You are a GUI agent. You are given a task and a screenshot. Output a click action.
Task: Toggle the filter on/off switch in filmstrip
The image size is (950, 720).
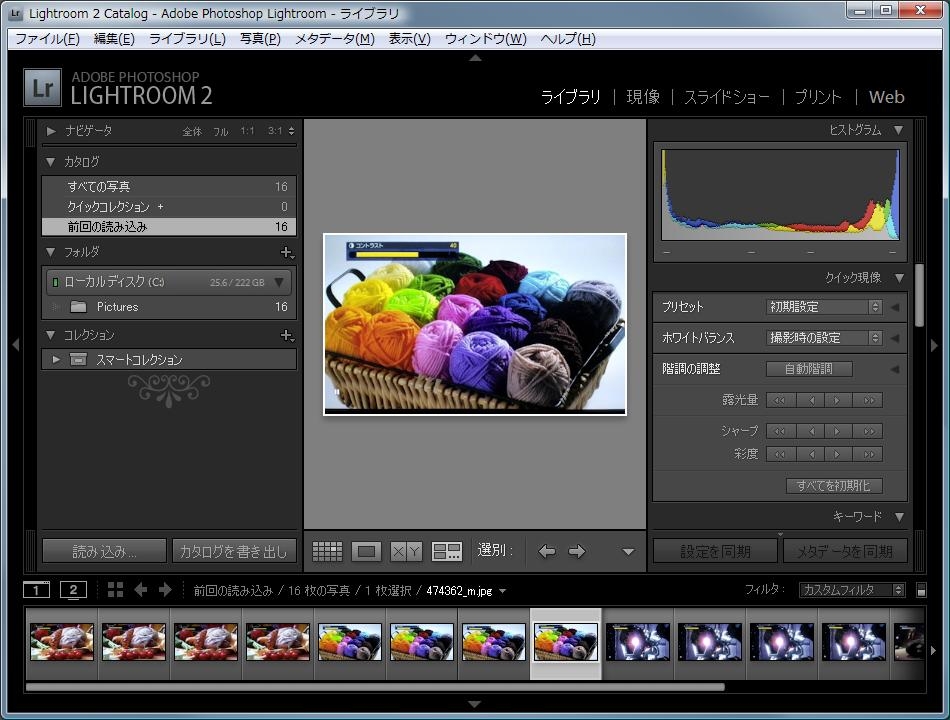click(921, 591)
